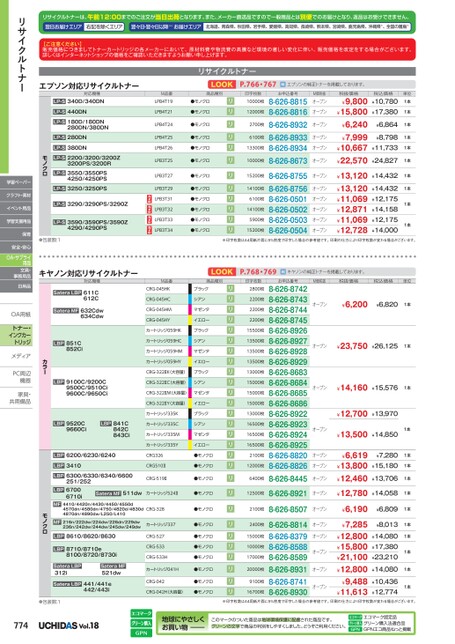Click the red ご注意ください notice box
Screen dimensions: 455x644
click(227, 49)
